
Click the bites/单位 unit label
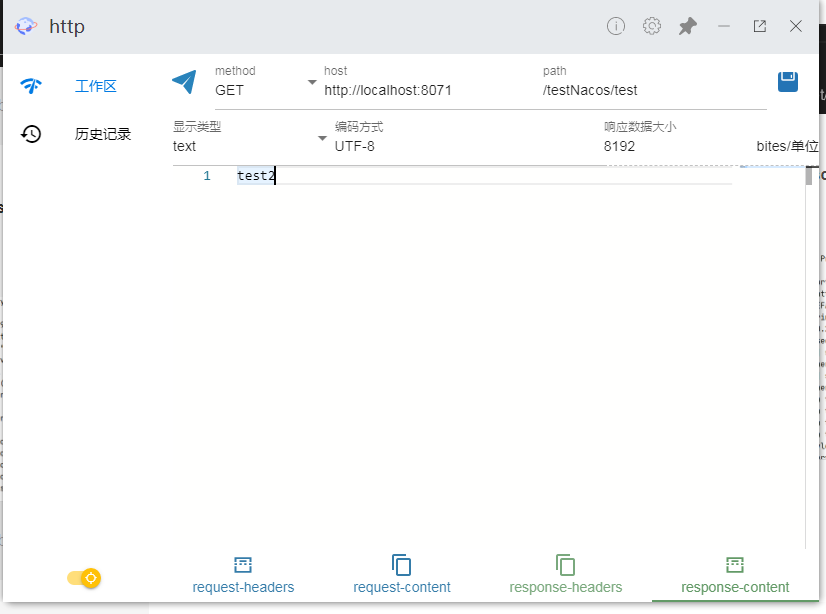(x=787, y=146)
